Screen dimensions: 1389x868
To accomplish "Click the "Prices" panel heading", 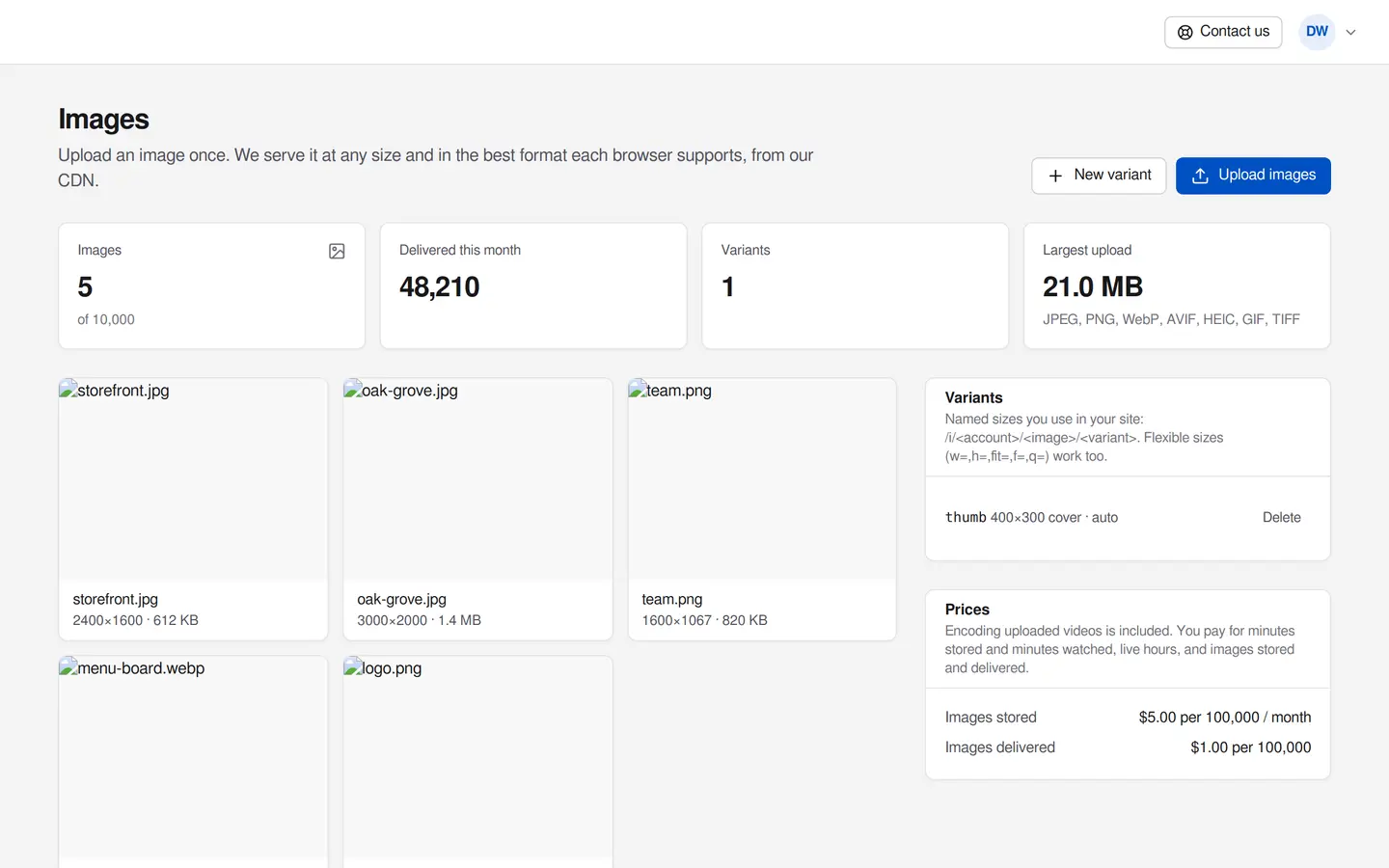I will pyautogui.click(x=967, y=610).
